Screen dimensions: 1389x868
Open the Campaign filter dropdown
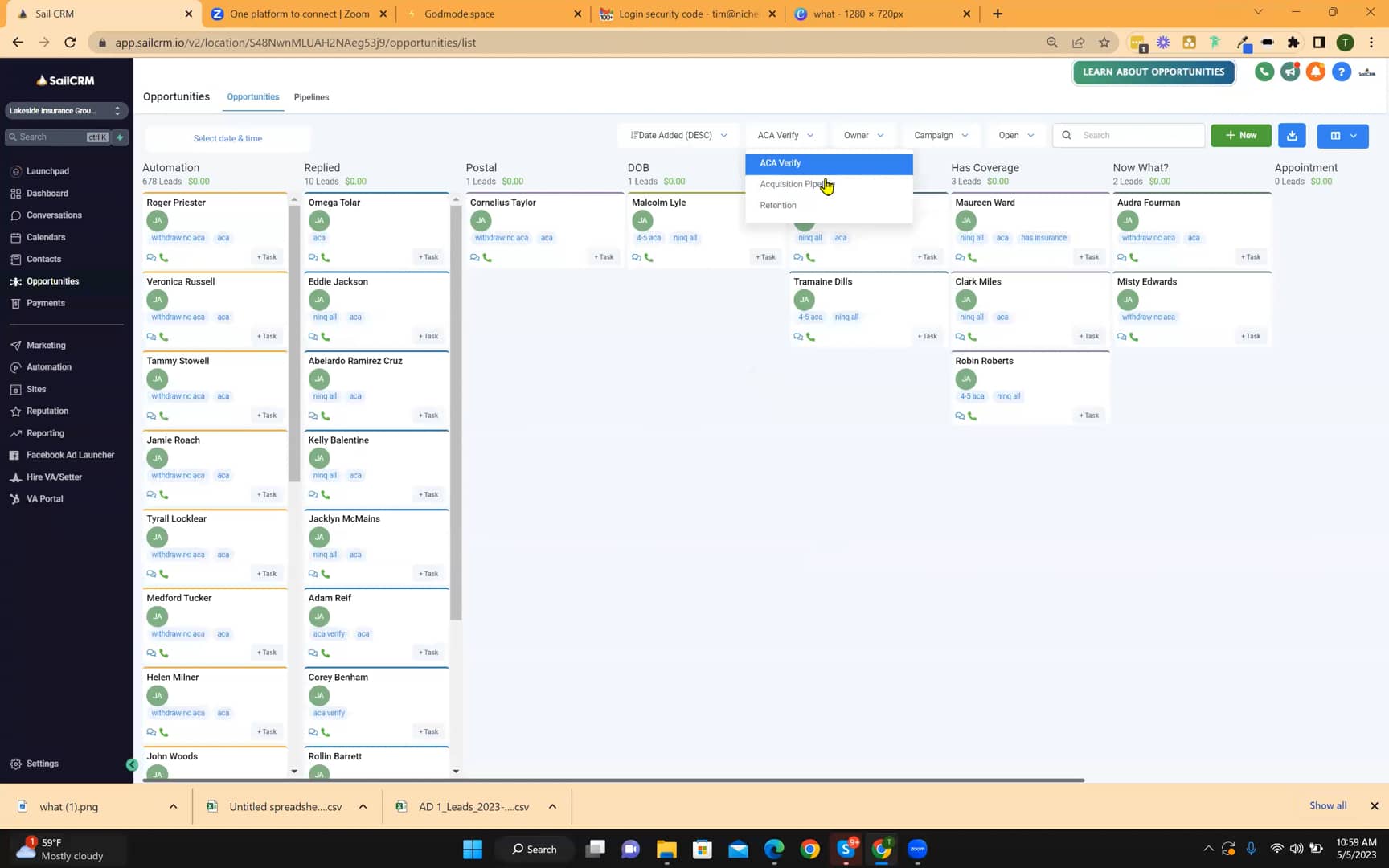pos(939,135)
